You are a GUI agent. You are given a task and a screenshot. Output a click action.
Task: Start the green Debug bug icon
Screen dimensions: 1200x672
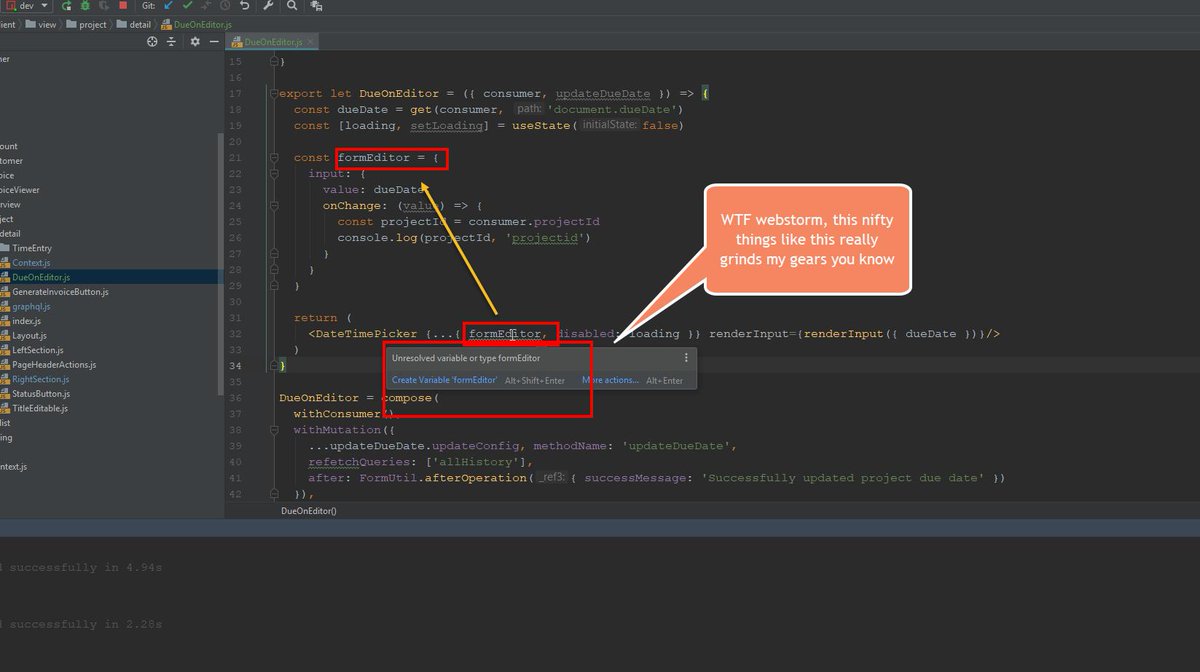(85, 6)
